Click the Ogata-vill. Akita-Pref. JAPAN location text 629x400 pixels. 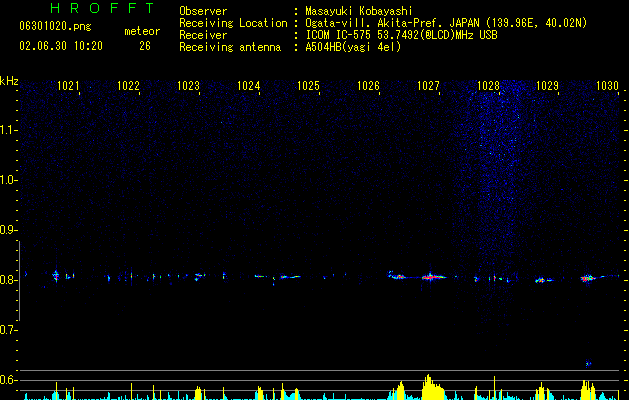tap(446, 23)
